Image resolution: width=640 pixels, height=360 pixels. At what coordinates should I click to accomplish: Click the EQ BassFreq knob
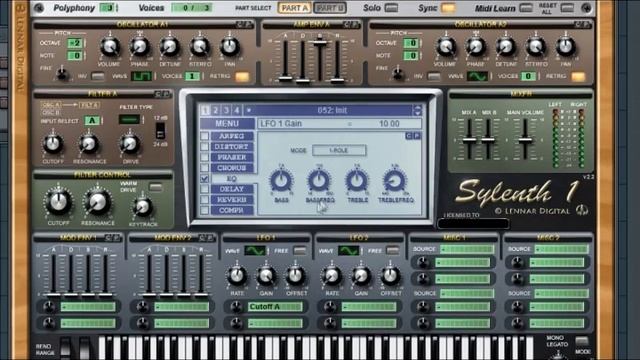319,180
